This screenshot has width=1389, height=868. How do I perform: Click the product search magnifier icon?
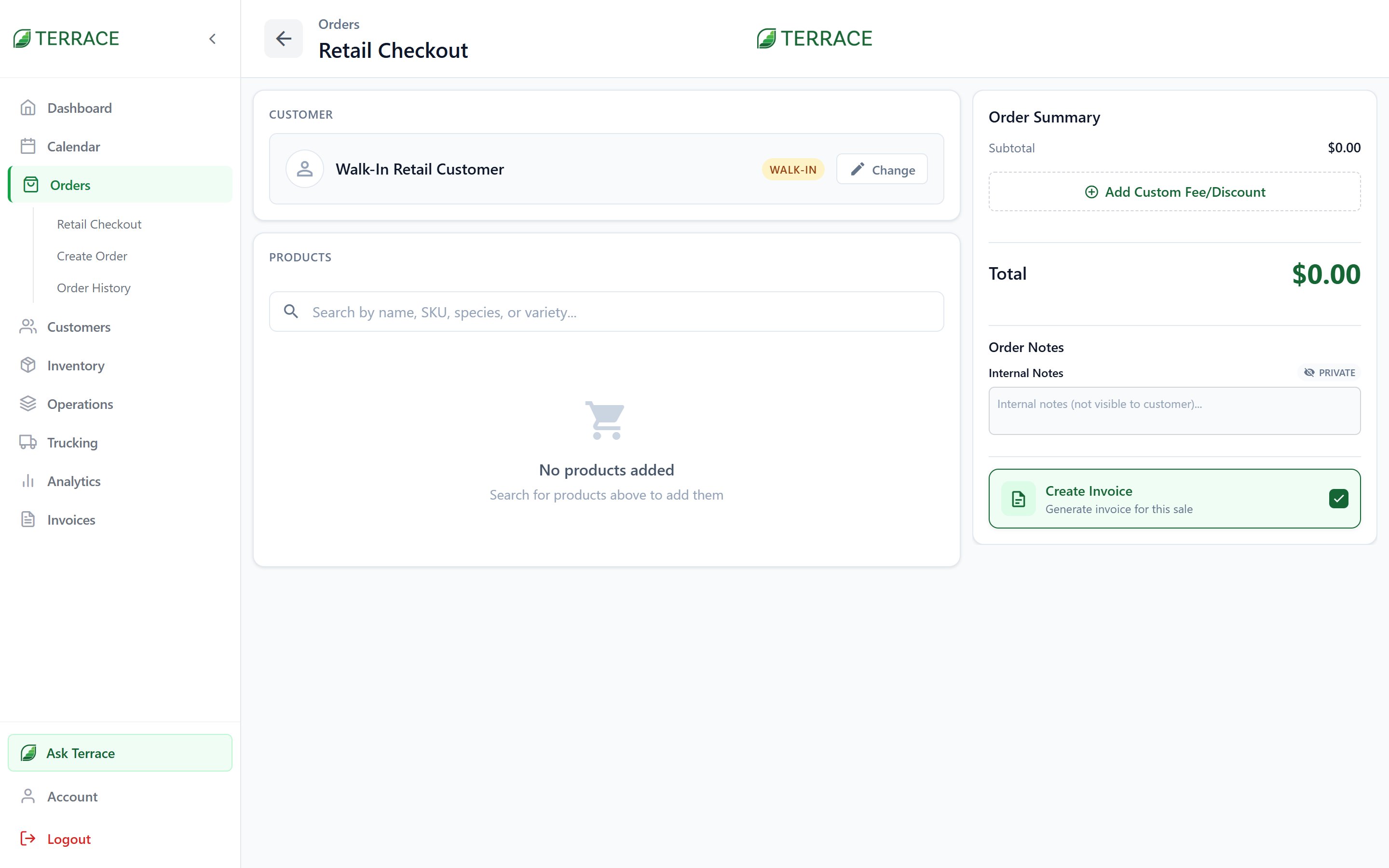[x=291, y=311]
